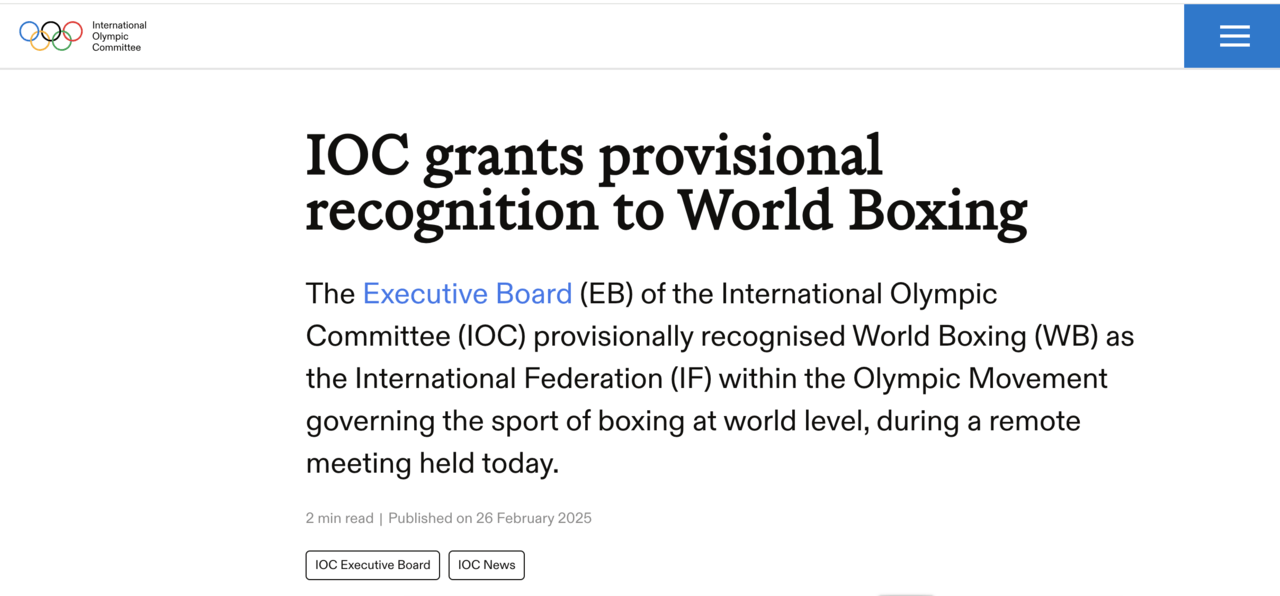This screenshot has width=1280, height=596.
Task: Select the IOC News tag
Action: [487, 565]
